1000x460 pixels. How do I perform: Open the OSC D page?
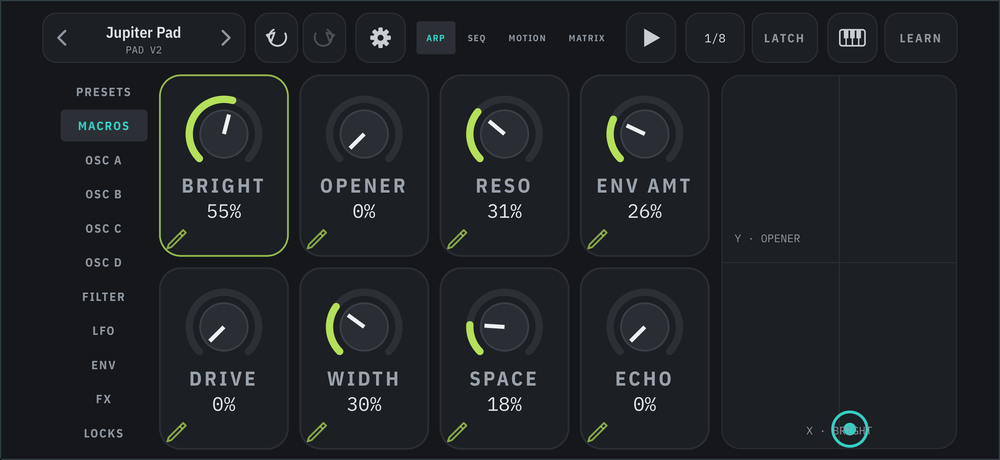coord(104,262)
